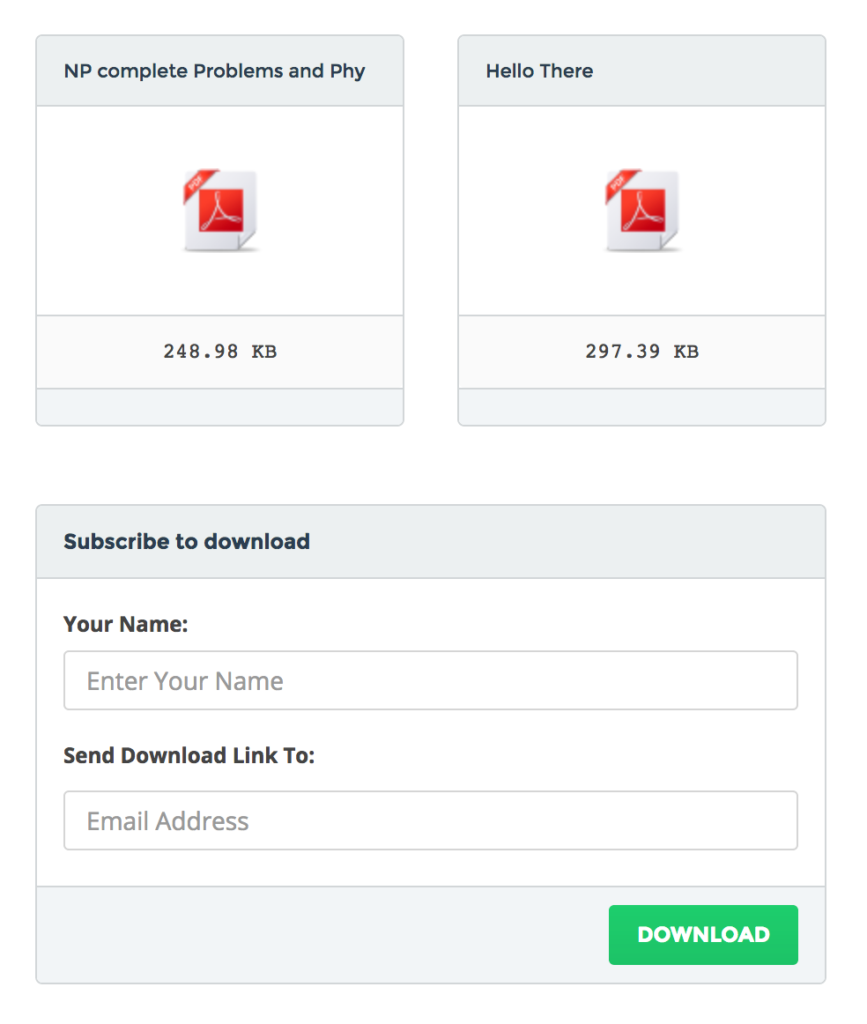The width and height of the screenshot is (867, 1024).
Task: Click the Email Address input field
Action: pos(430,820)
